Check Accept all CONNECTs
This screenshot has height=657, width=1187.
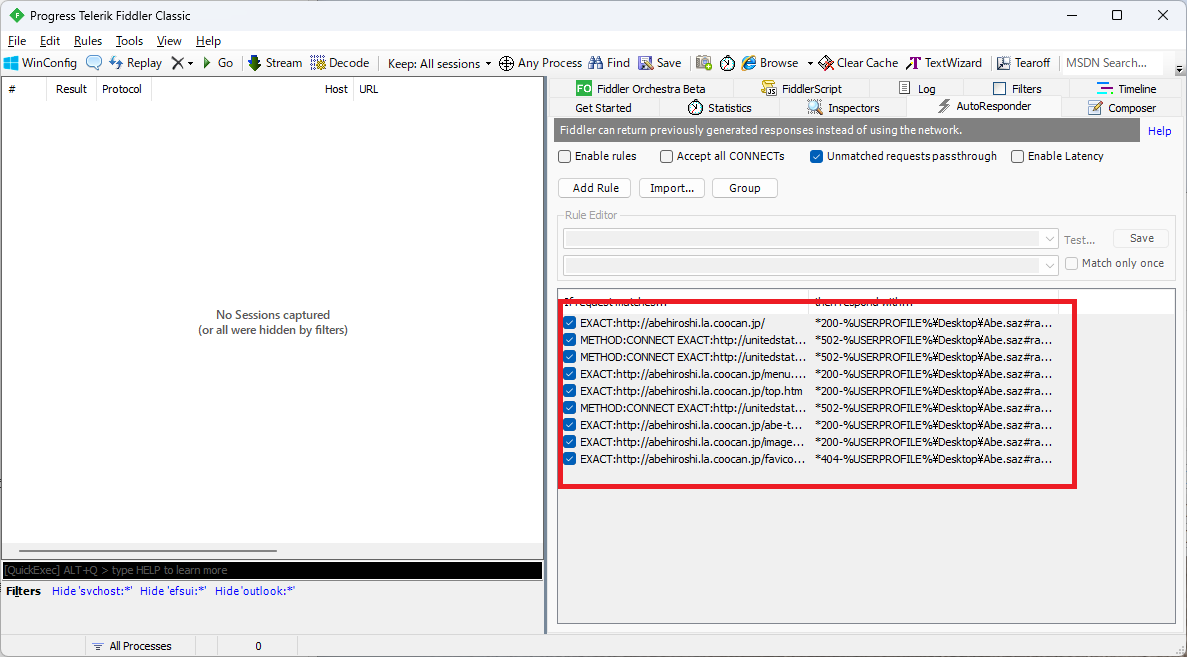point(666,157)
